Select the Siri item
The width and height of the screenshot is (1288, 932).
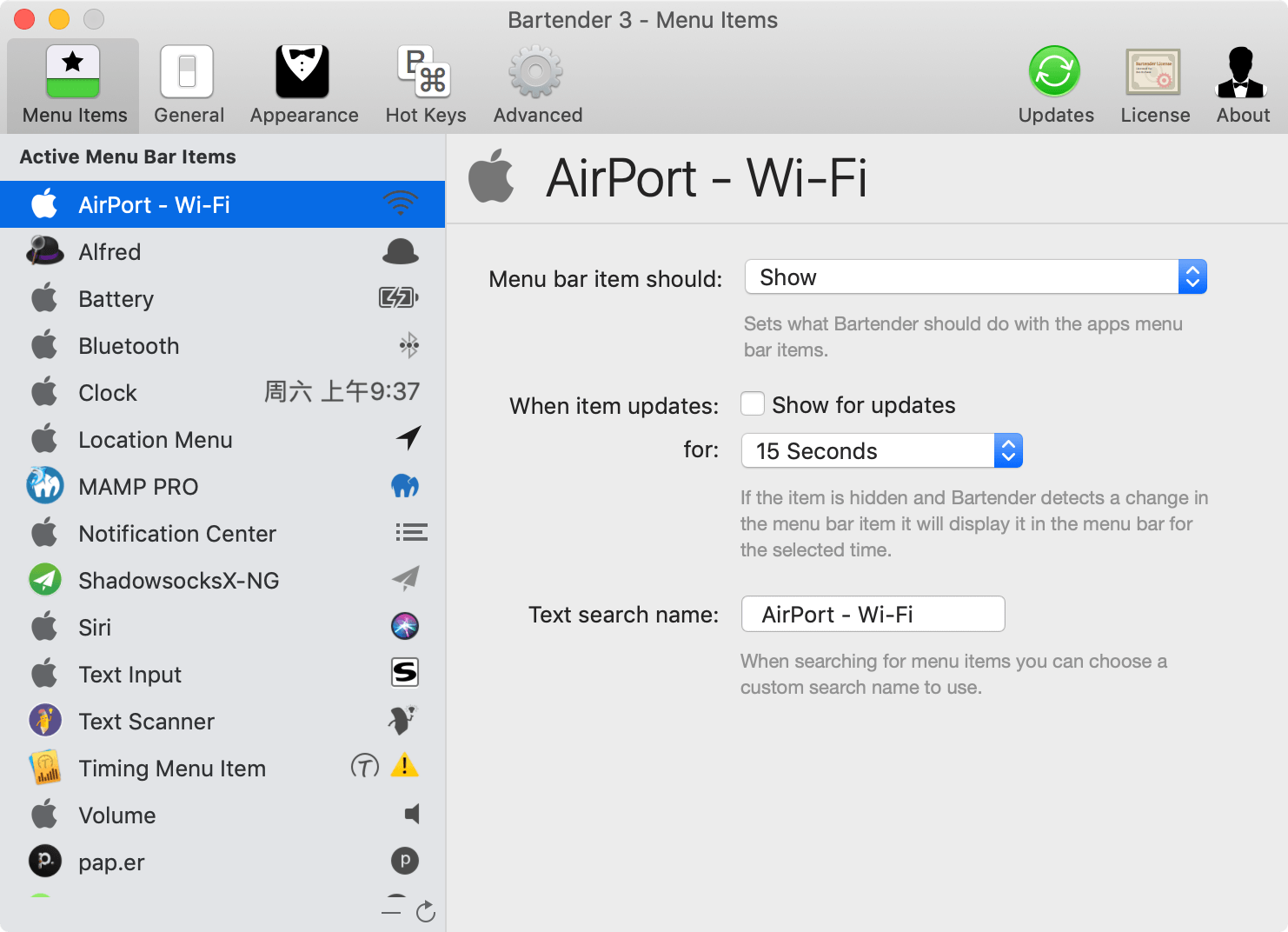[222, 627]
